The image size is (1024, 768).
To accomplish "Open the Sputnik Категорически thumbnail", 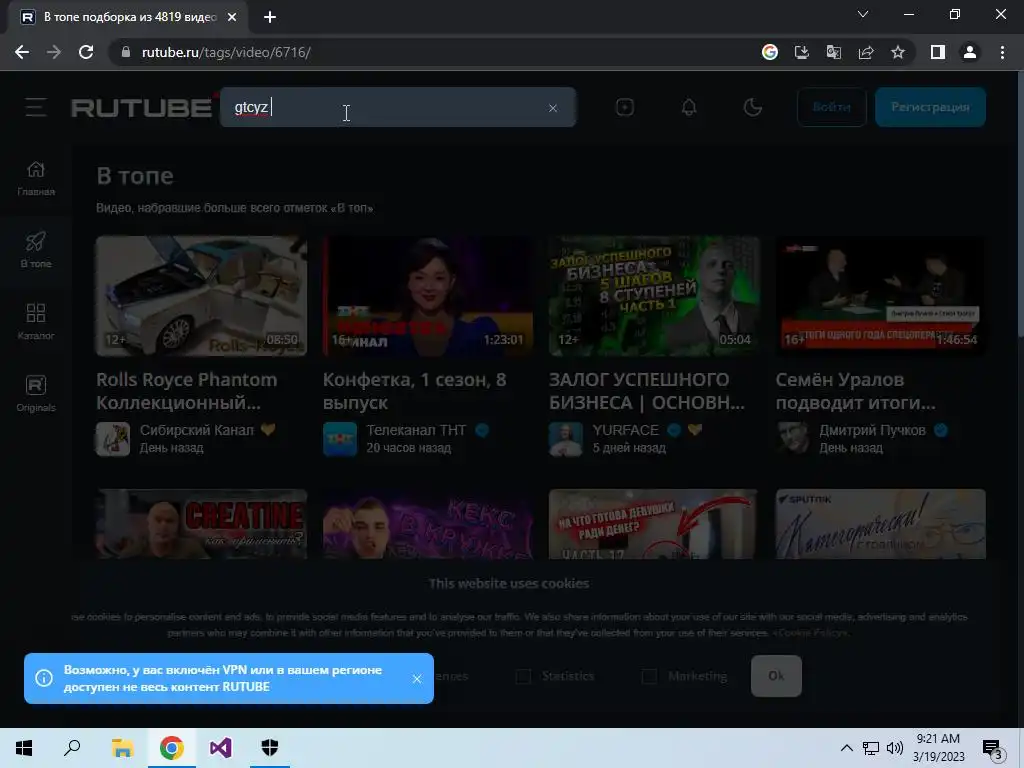I will pyautogui.click(x=880, y=524).
